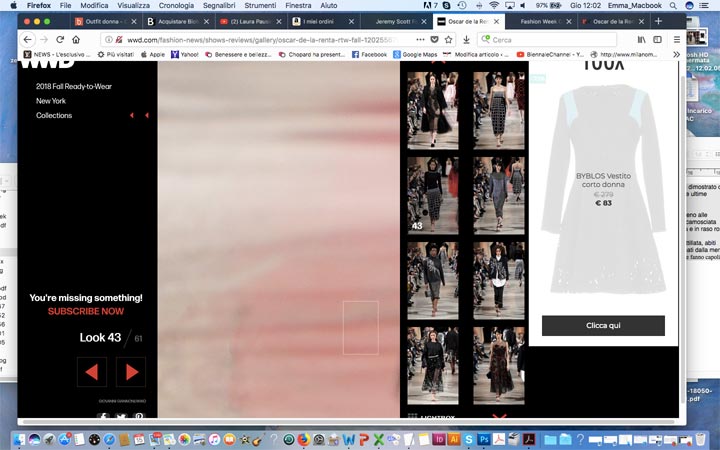Open the Firefox hamburger menu

(x=677, y=39)
